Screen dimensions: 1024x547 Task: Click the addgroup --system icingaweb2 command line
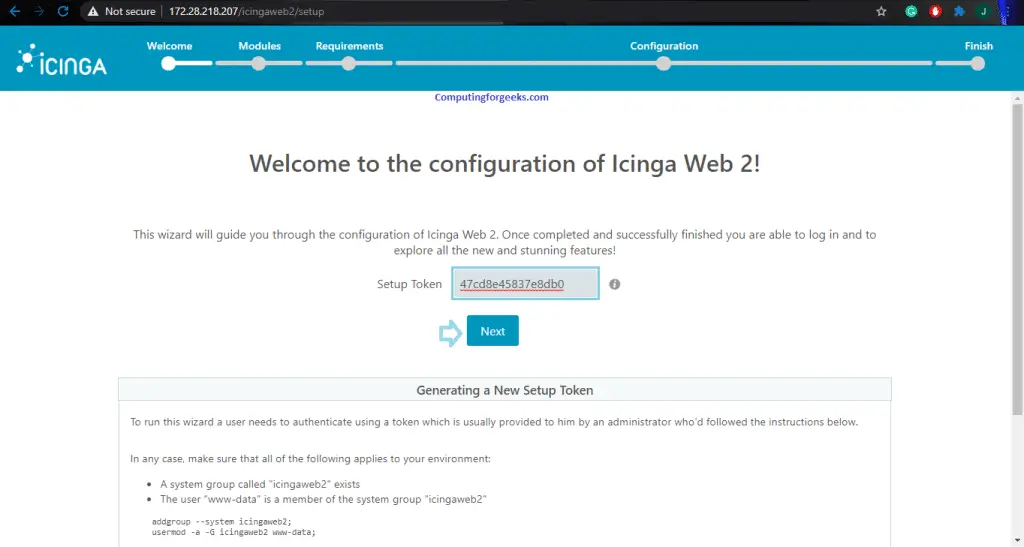pos(221,522)
